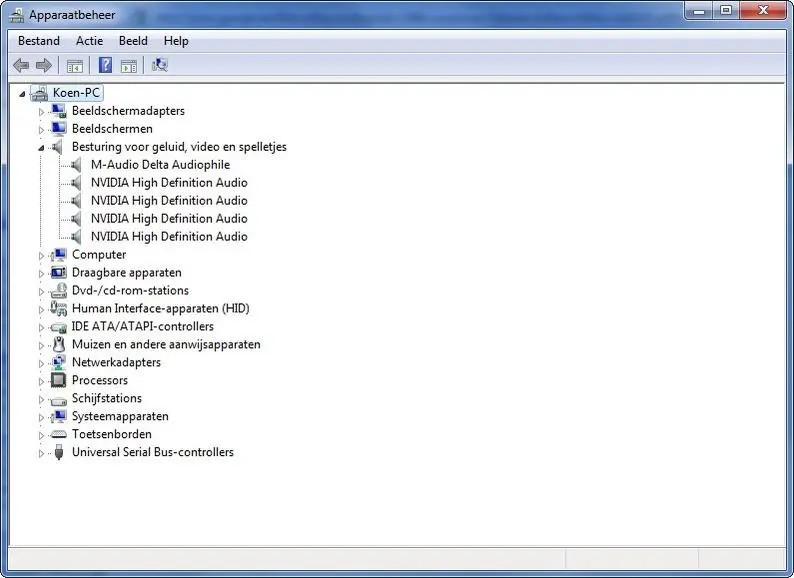Select the Toetsenborden label
Viewport: 794px width, 578px height.
(x=112, y=434)
